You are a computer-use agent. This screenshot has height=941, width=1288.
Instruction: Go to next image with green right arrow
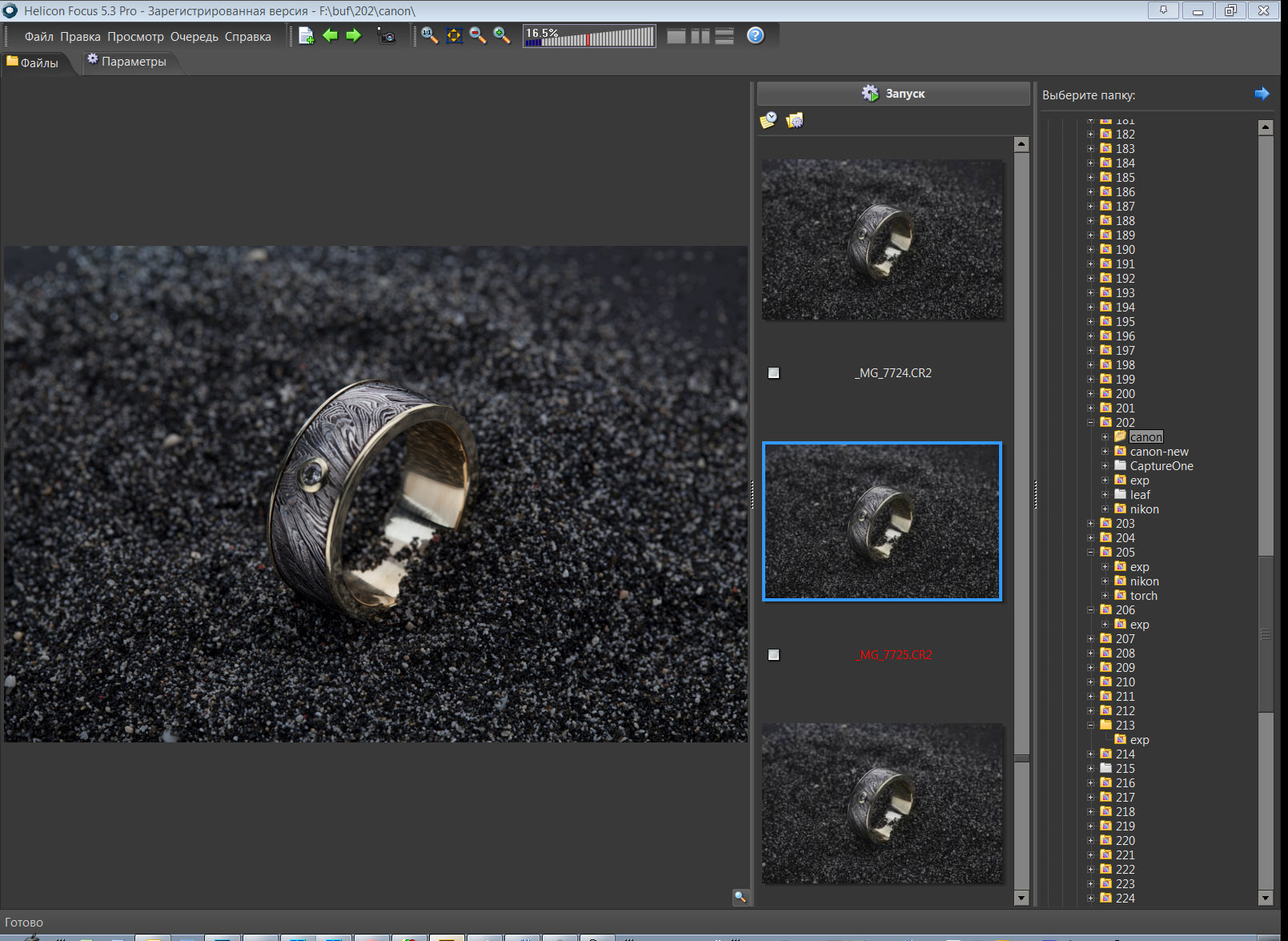click(354, 36)
